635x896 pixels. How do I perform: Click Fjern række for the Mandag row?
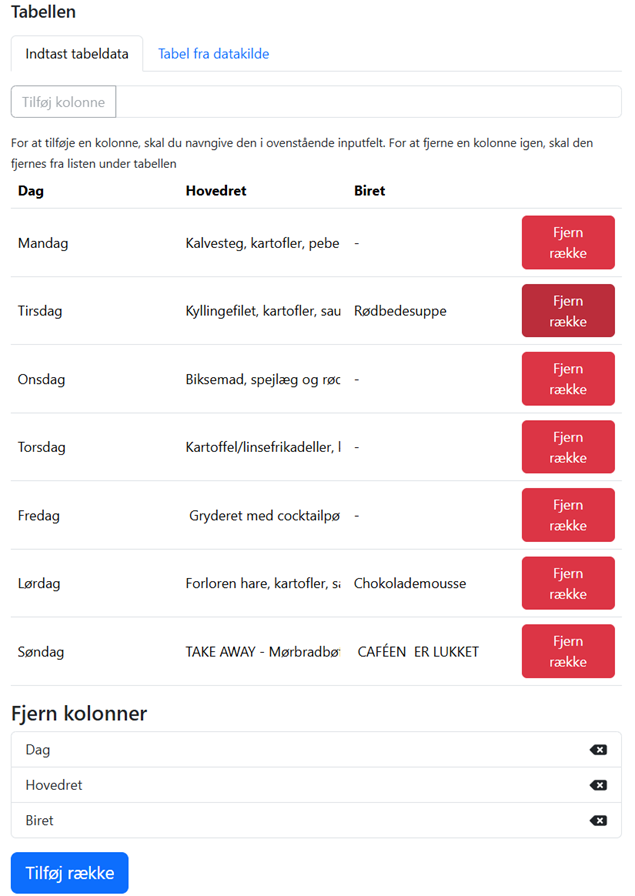(x=568, y=242)
